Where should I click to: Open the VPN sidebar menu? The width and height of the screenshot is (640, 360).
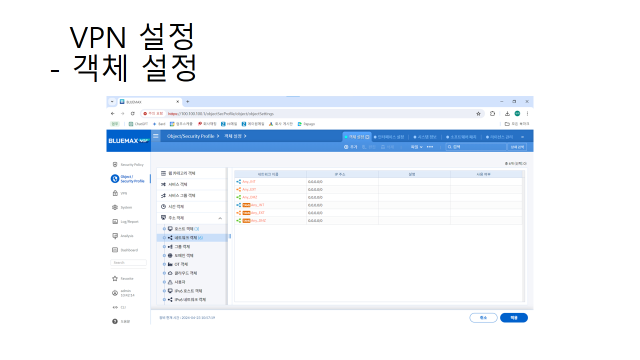[120, 193]
